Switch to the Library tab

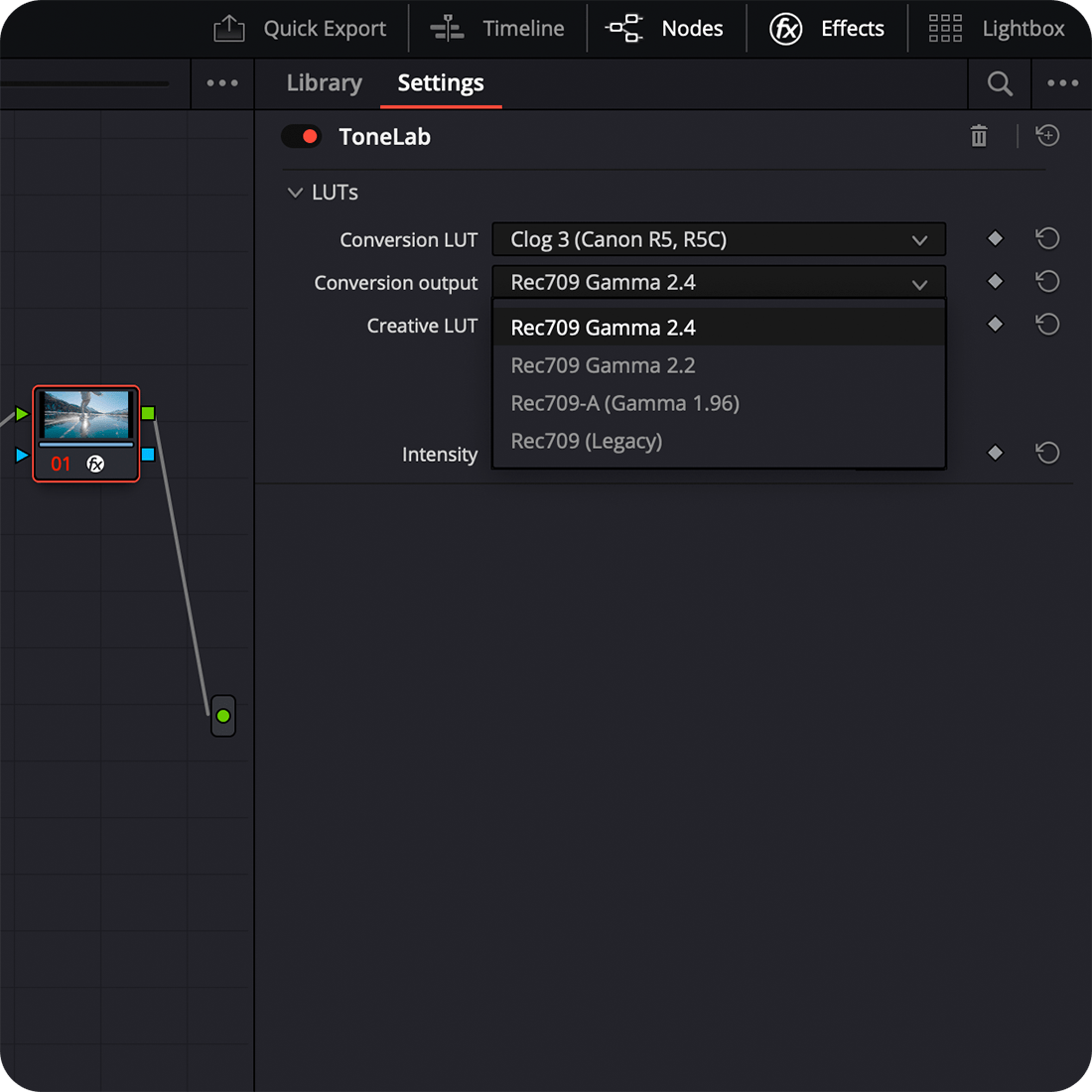pyautogui.click(x=324, y=83)
